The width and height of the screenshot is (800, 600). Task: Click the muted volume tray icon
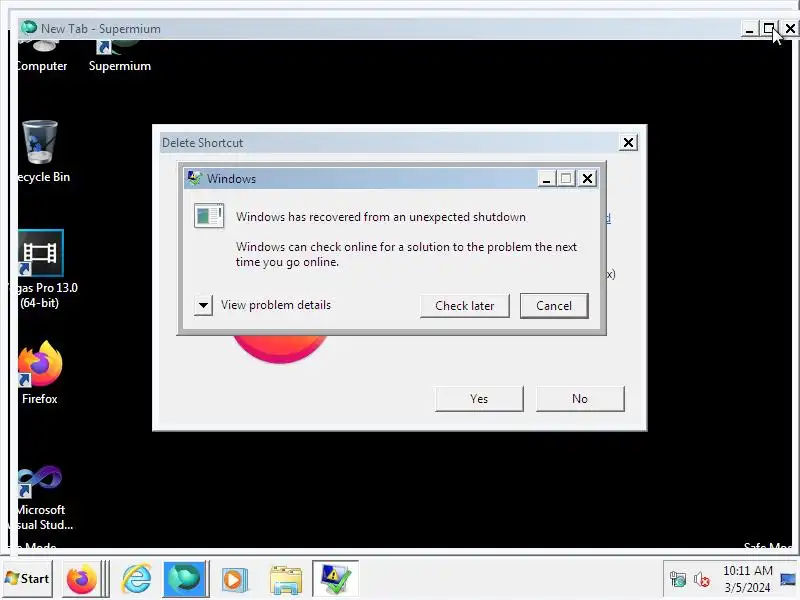(702, 580)
